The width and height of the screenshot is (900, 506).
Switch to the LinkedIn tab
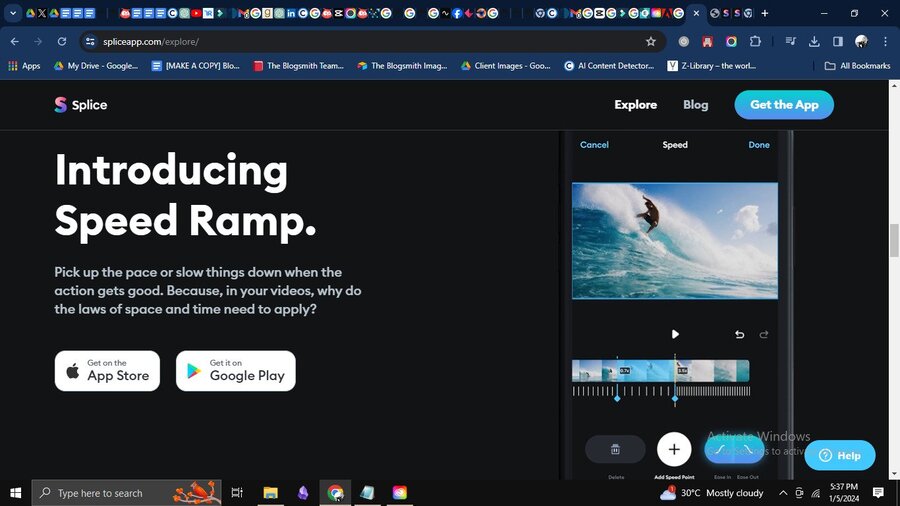click(291, 13)
